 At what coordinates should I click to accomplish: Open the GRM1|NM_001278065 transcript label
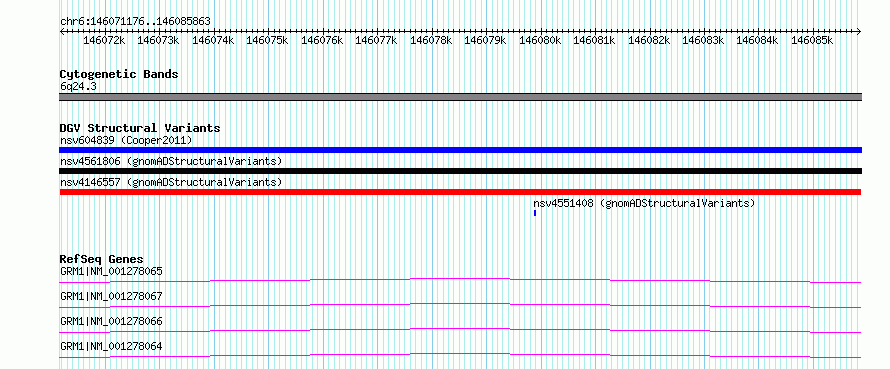[111, 271]
